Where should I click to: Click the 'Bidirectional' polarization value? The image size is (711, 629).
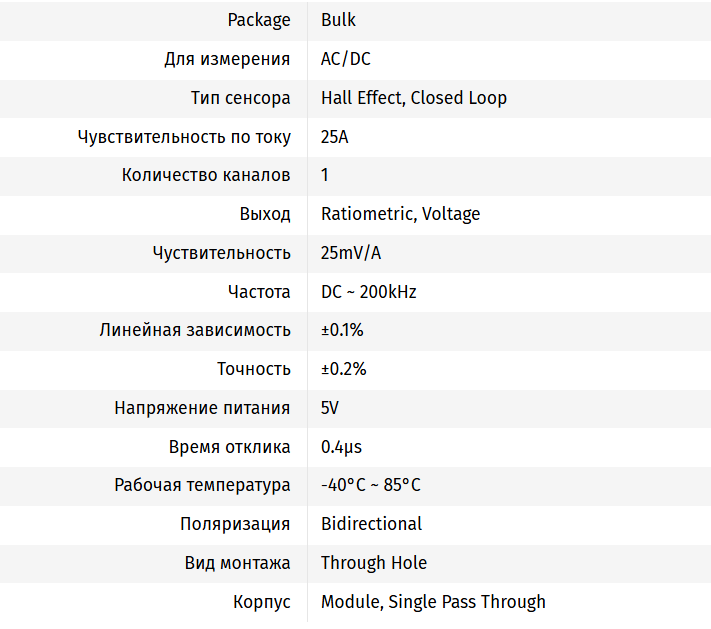[371, 524]
